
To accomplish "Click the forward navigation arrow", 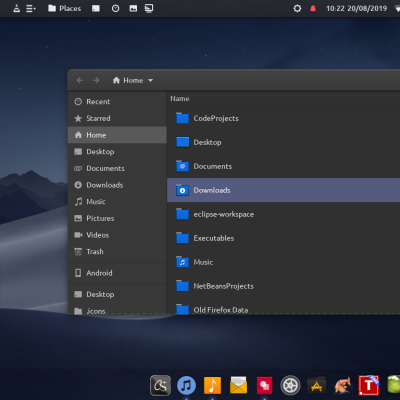I will (96, 80).
